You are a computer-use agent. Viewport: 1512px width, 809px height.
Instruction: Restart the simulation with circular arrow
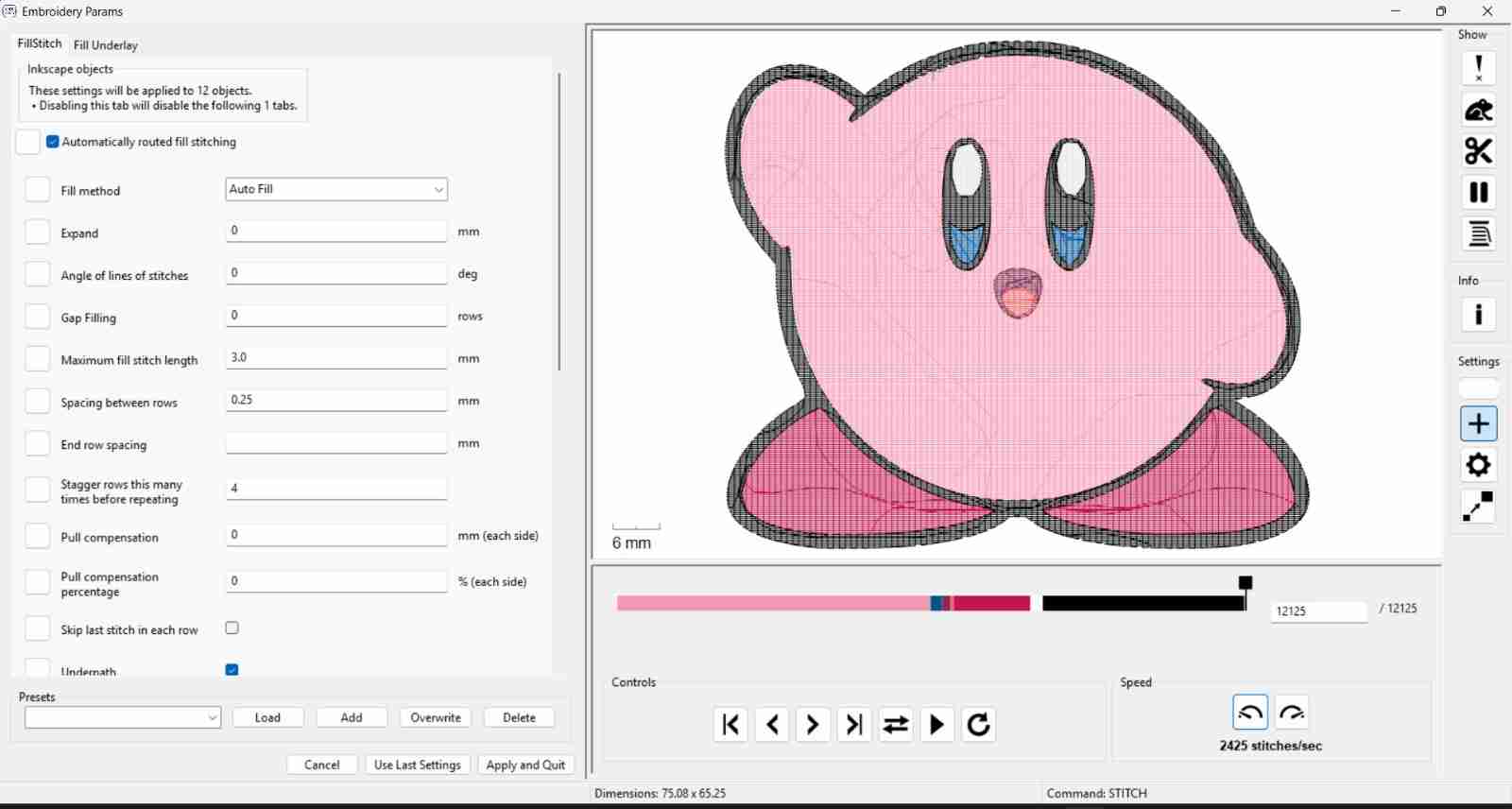(979, 725)
